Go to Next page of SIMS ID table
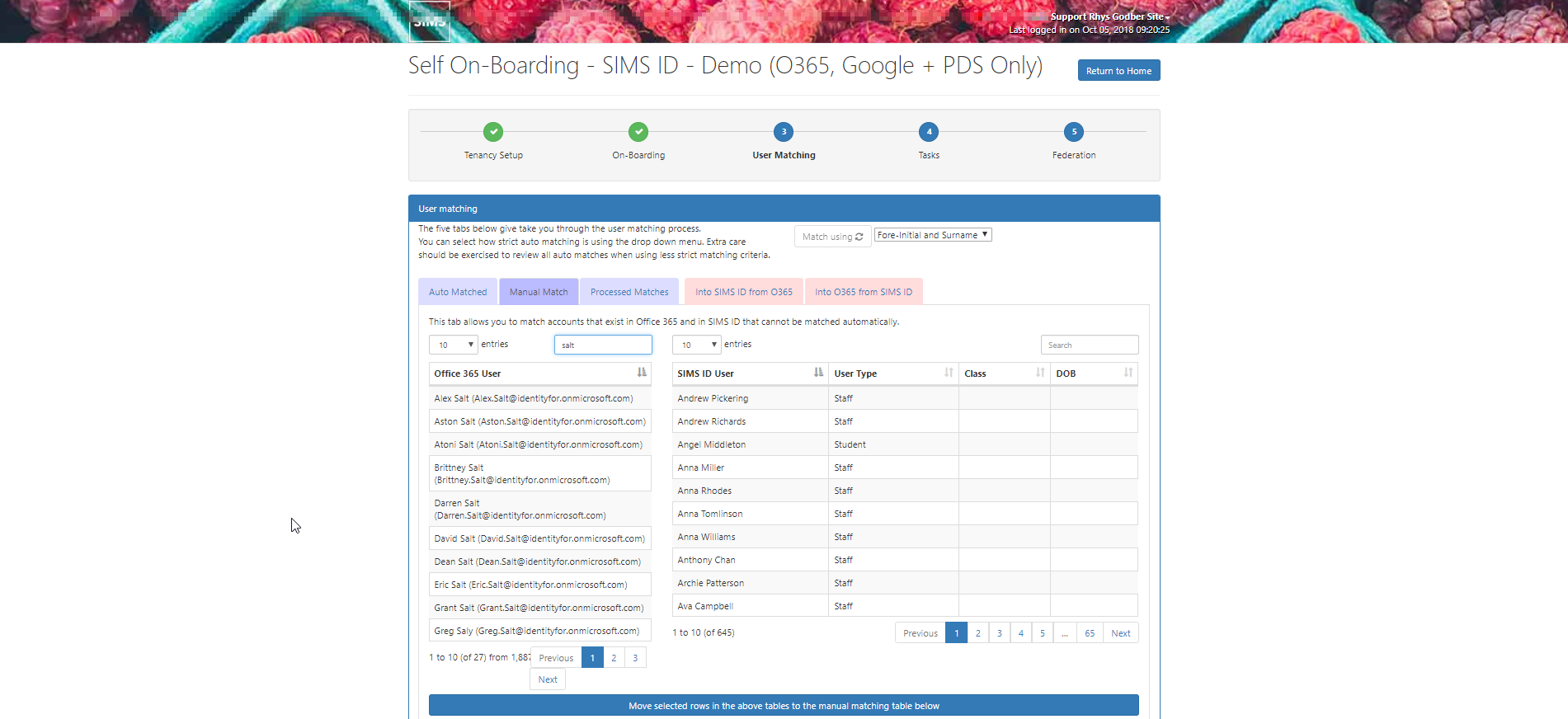Image resolution: width=1568 pixels, height=719 pixels. [x=1121, y=633]
